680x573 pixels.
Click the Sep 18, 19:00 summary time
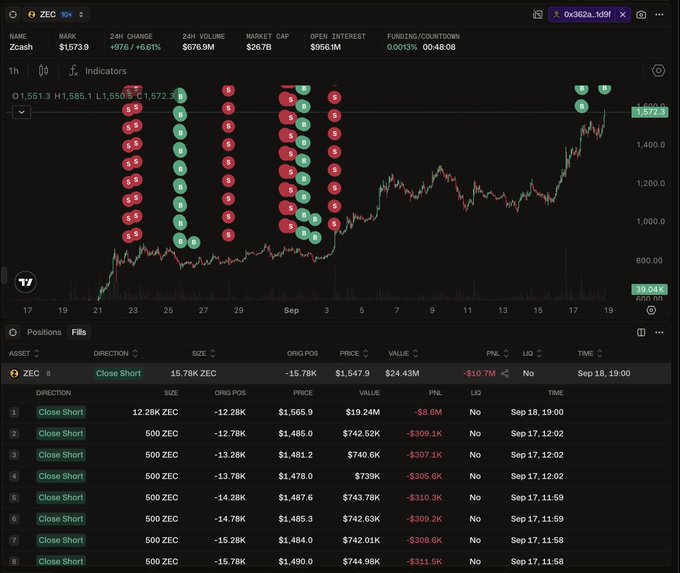(604, 373)
